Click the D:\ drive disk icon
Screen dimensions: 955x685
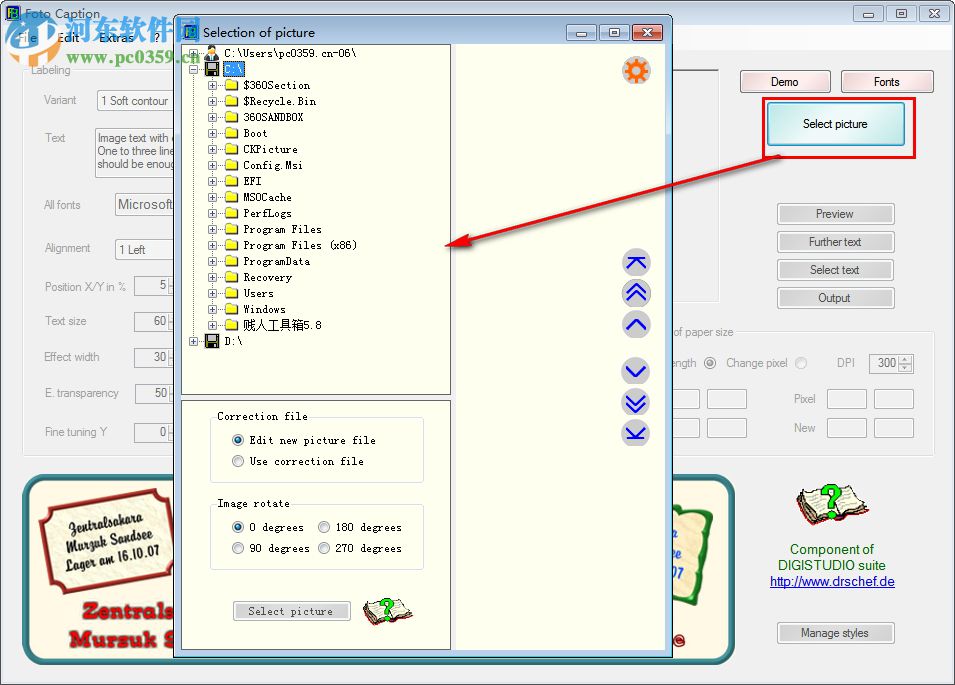tap(212, 341)
